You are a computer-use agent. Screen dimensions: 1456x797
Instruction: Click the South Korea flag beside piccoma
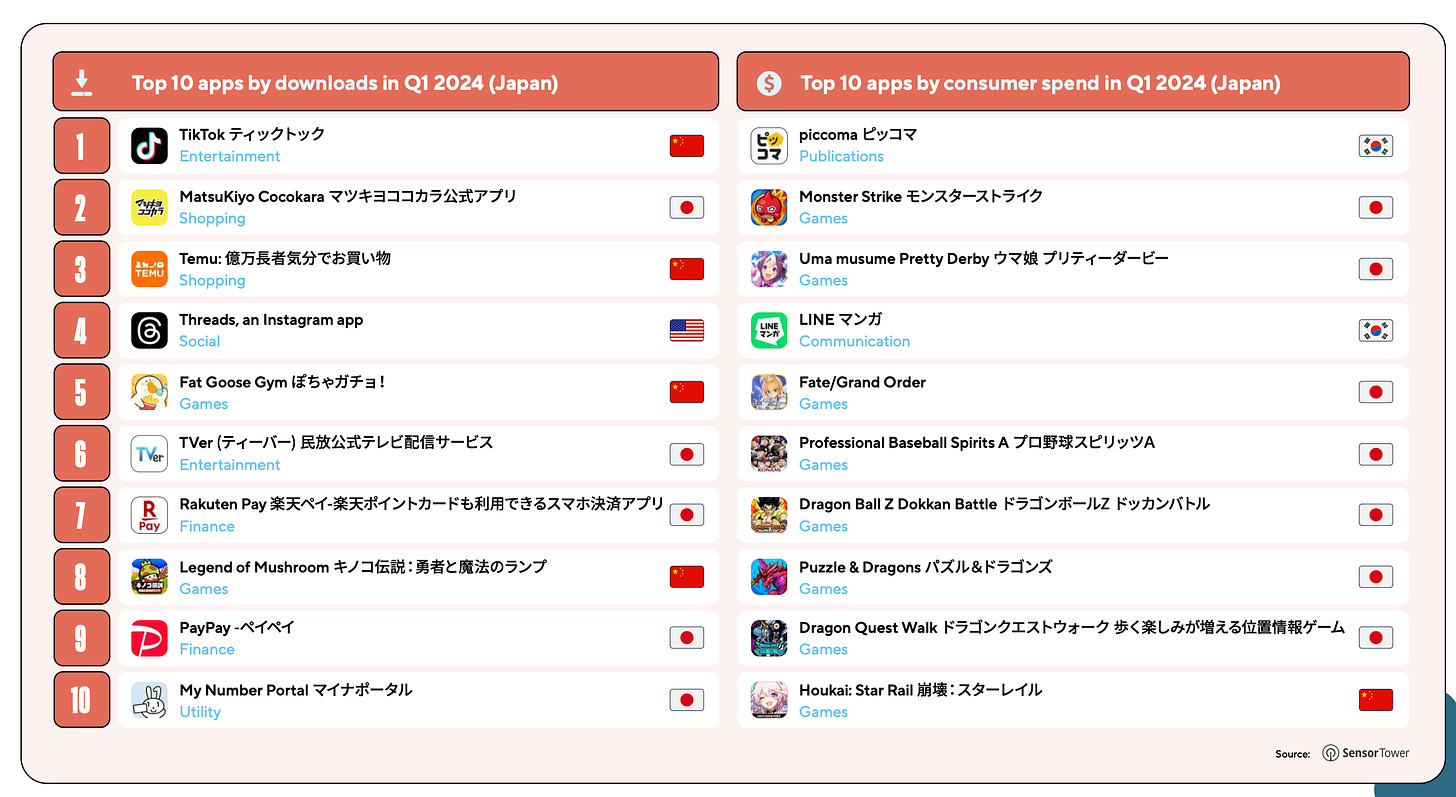pos(1375,146)
